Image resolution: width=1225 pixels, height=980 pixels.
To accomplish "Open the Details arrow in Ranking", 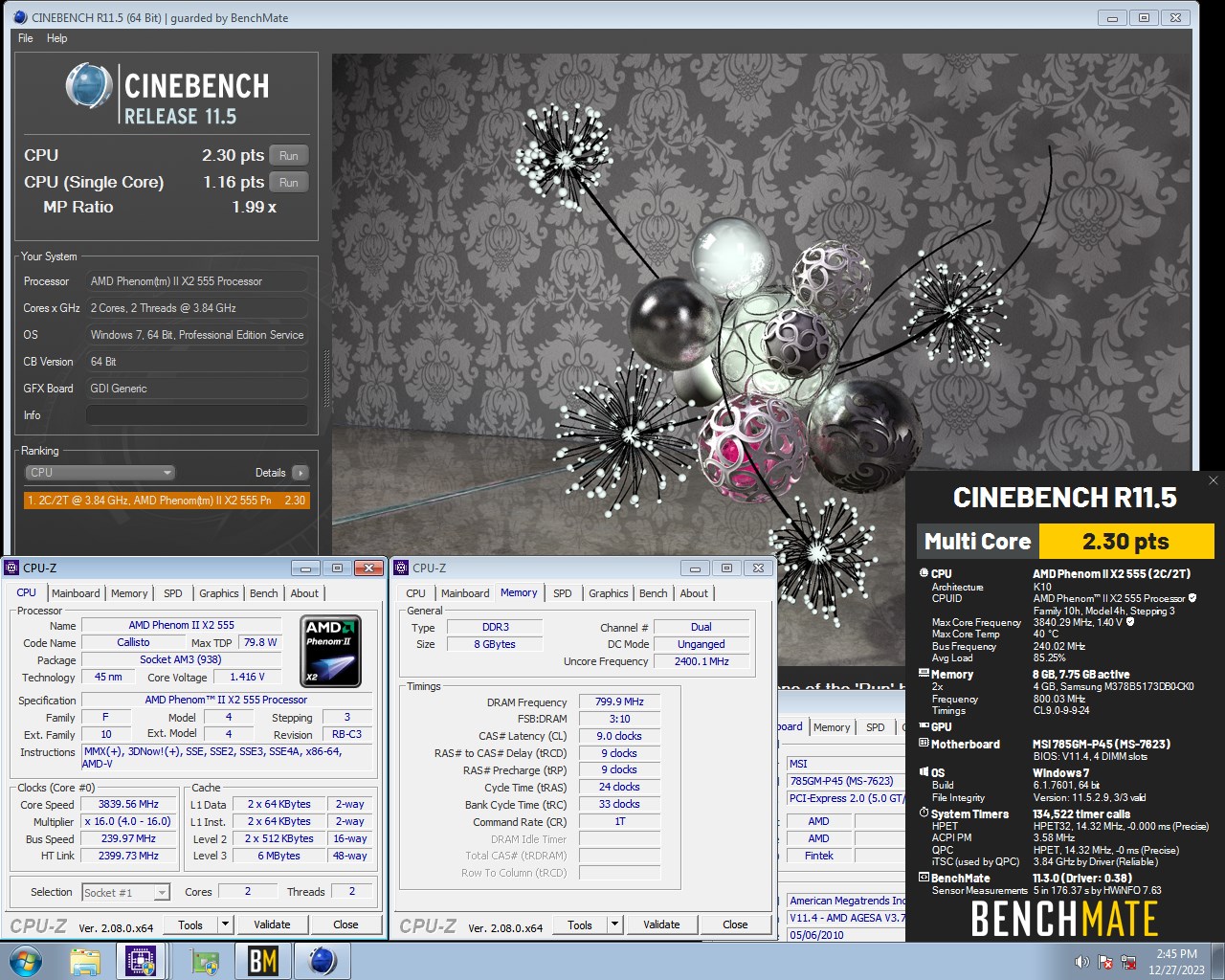I will click(301, 473).
